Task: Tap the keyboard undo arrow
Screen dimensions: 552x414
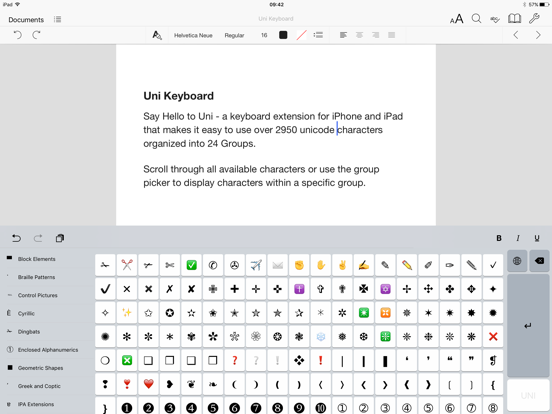Action: coord(16,238)
